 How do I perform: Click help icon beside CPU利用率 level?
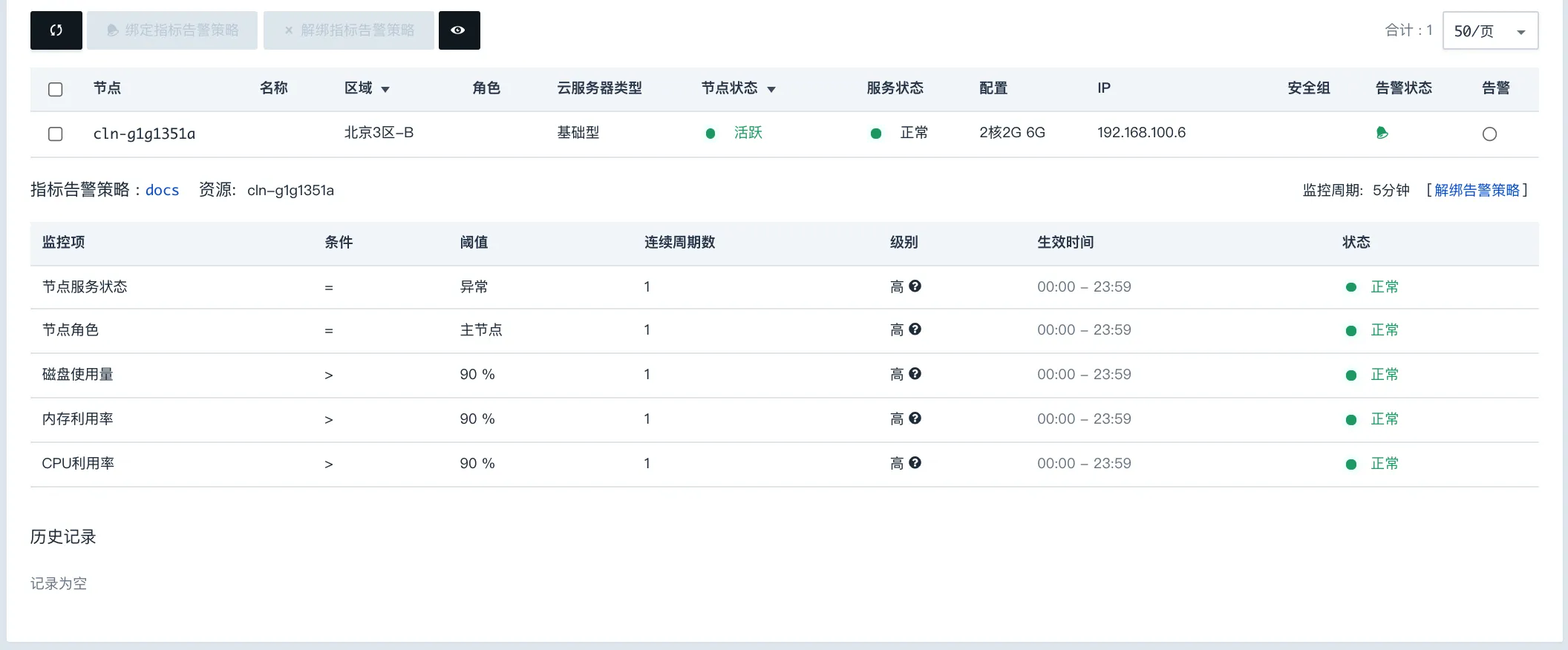[x=915, y=463]
